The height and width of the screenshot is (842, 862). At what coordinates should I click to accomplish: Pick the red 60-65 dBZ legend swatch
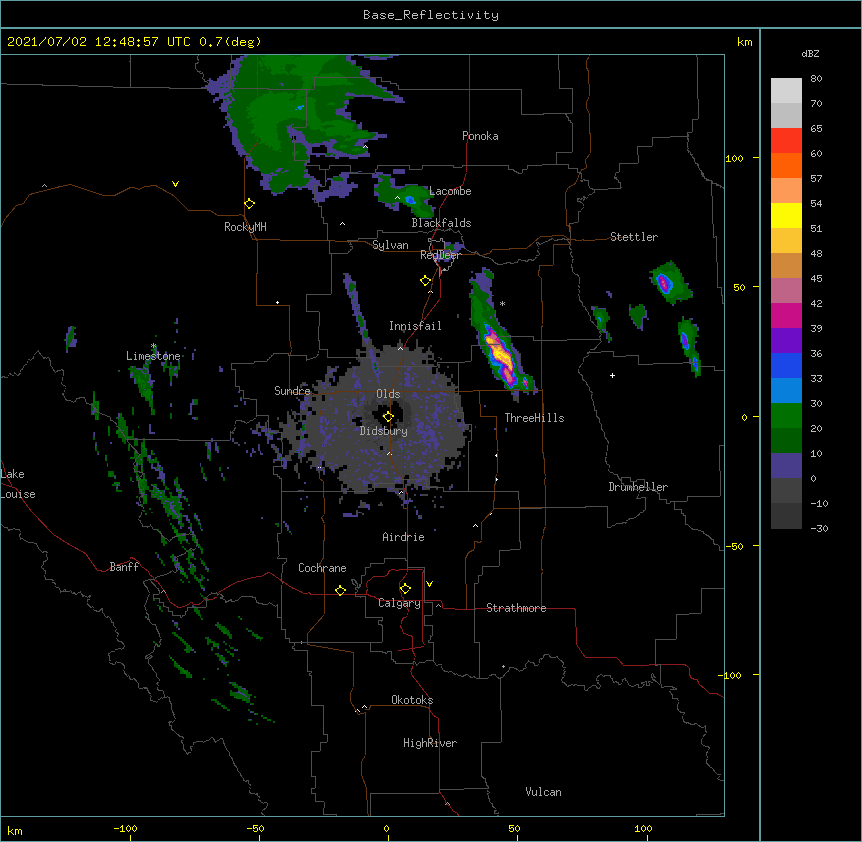pos(786,141)
